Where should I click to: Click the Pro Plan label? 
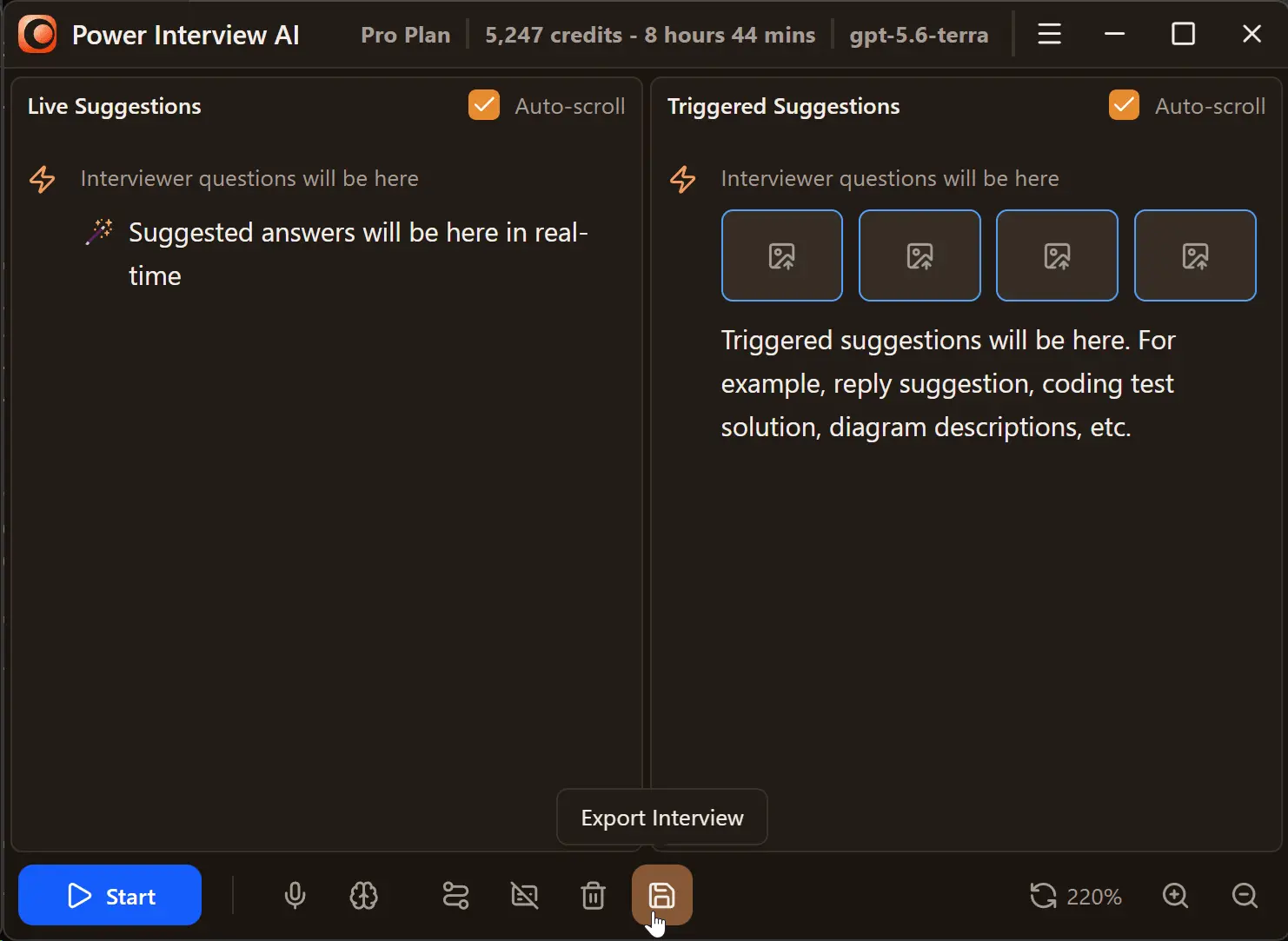pyautogui.click(x=405, y=35)
